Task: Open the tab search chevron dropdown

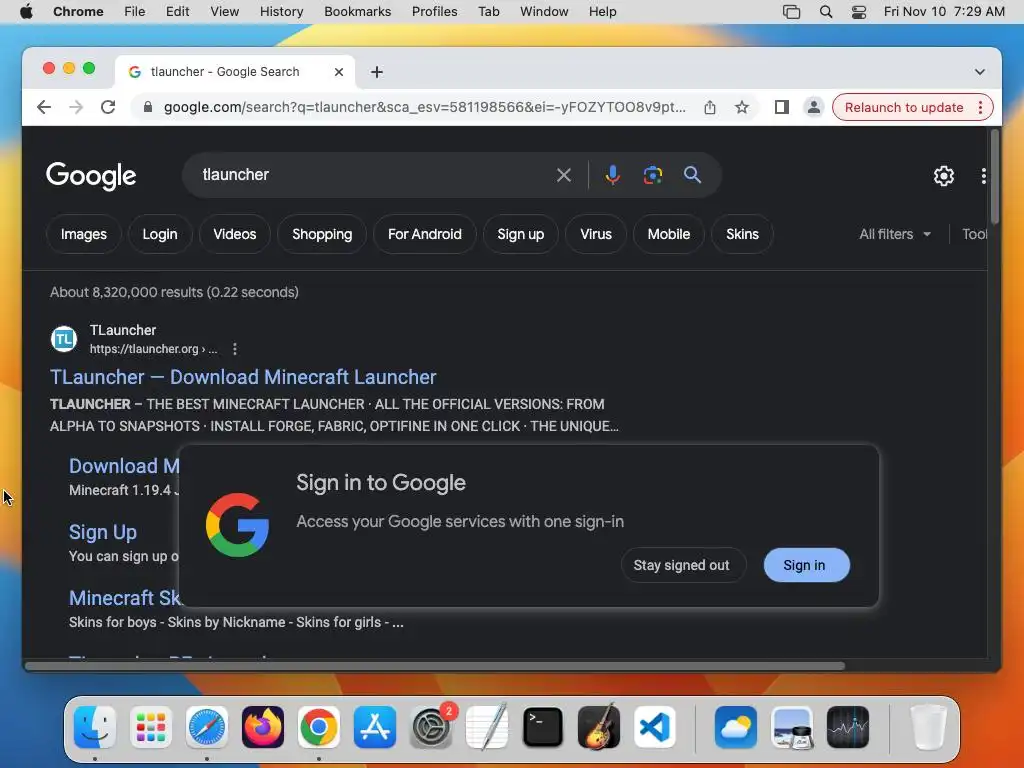Action: (980, 72)
